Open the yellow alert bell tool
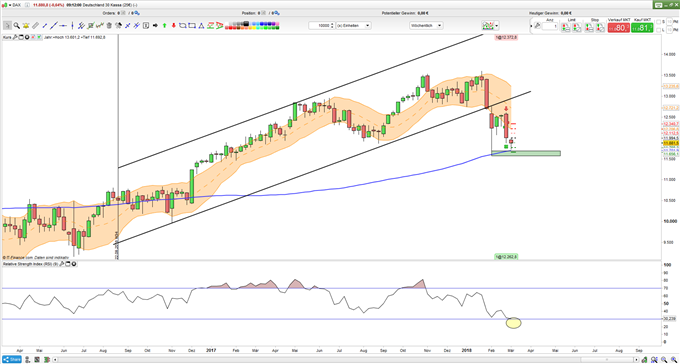The height and width of the screenshot is (364, 680). [26, 26]
